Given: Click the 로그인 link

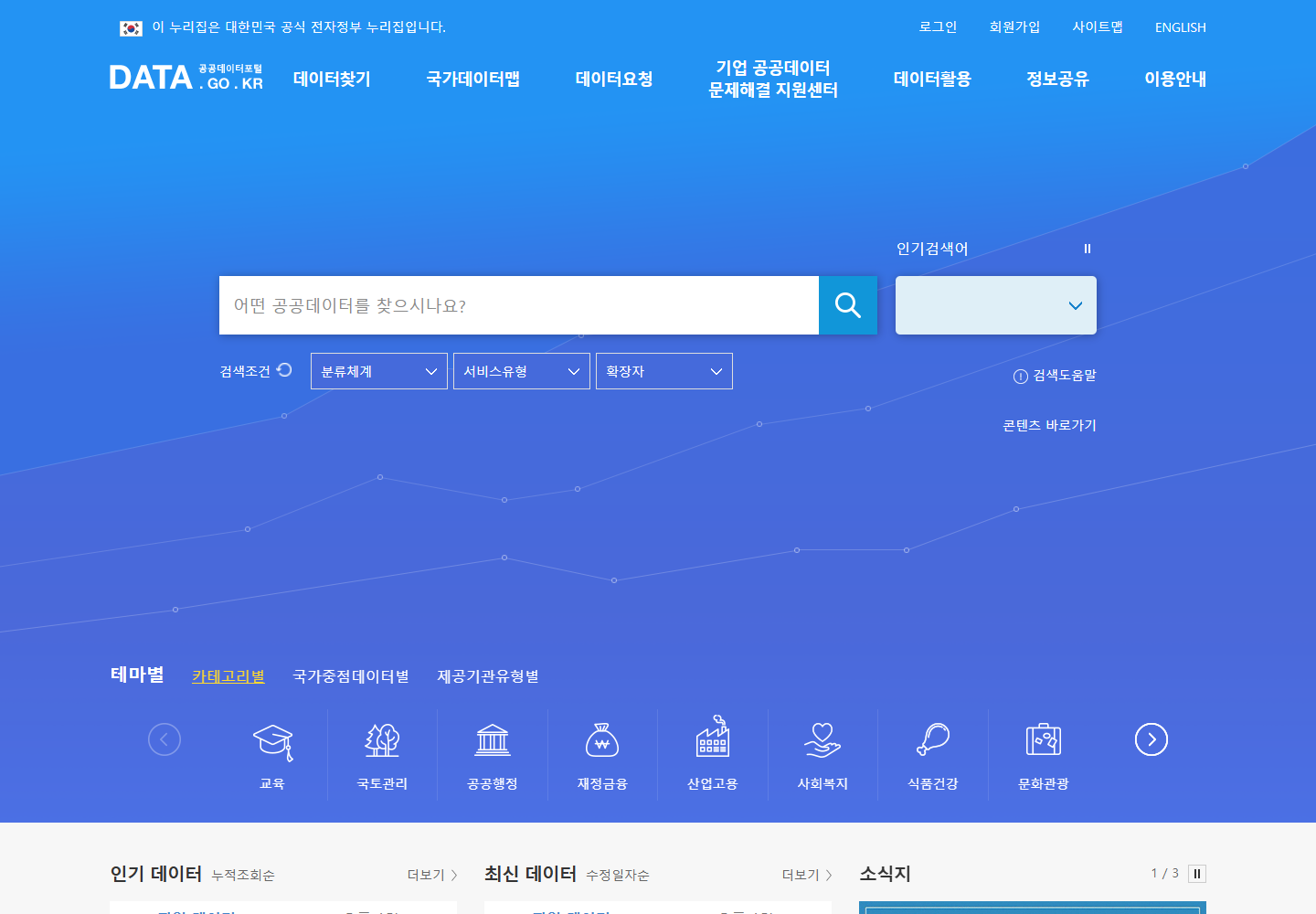Looking at the screenshot, I should coord(938,27).
